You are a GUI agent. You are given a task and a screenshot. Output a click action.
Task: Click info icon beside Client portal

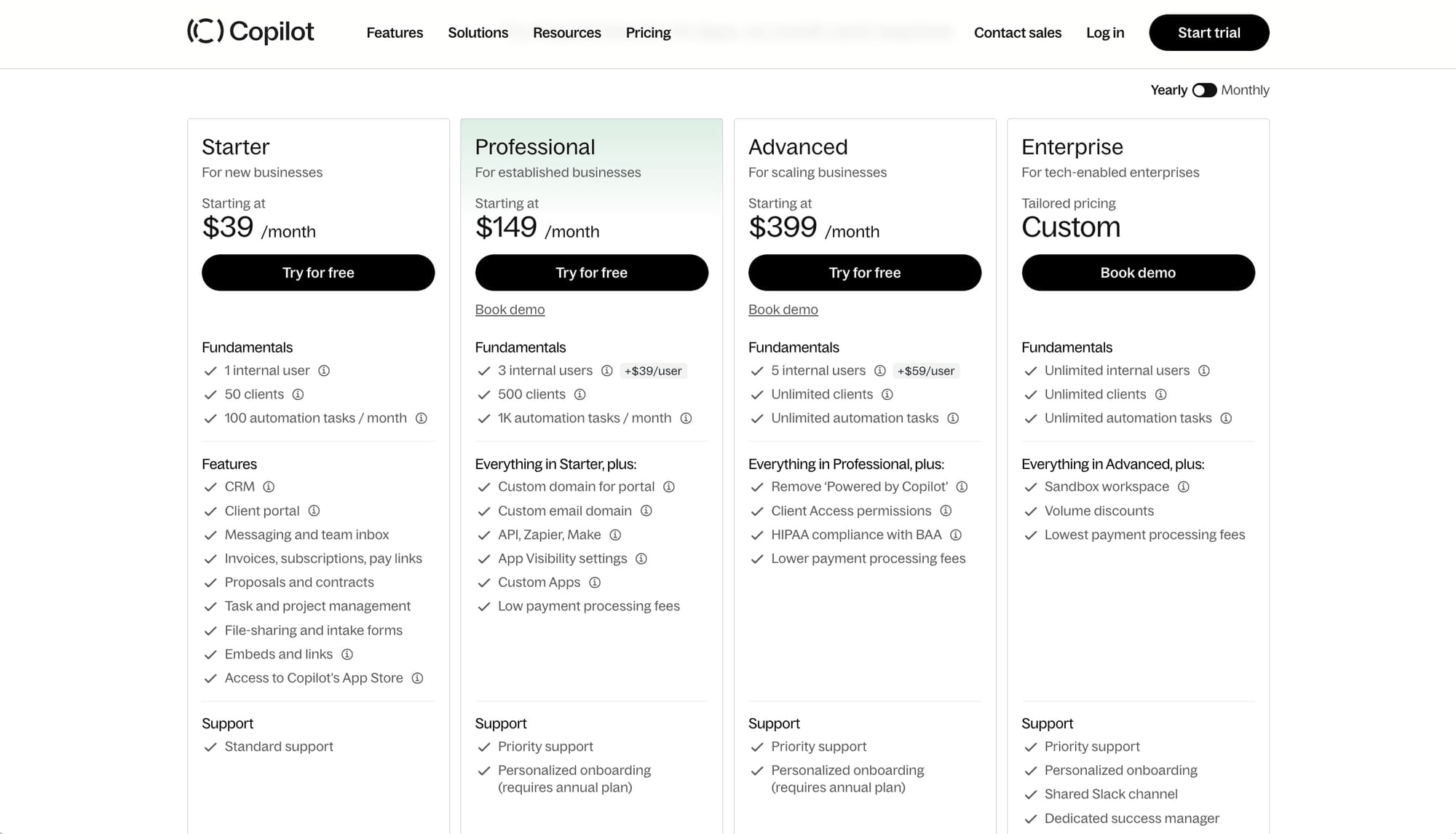pyautogui.click(x=314, y=511)
